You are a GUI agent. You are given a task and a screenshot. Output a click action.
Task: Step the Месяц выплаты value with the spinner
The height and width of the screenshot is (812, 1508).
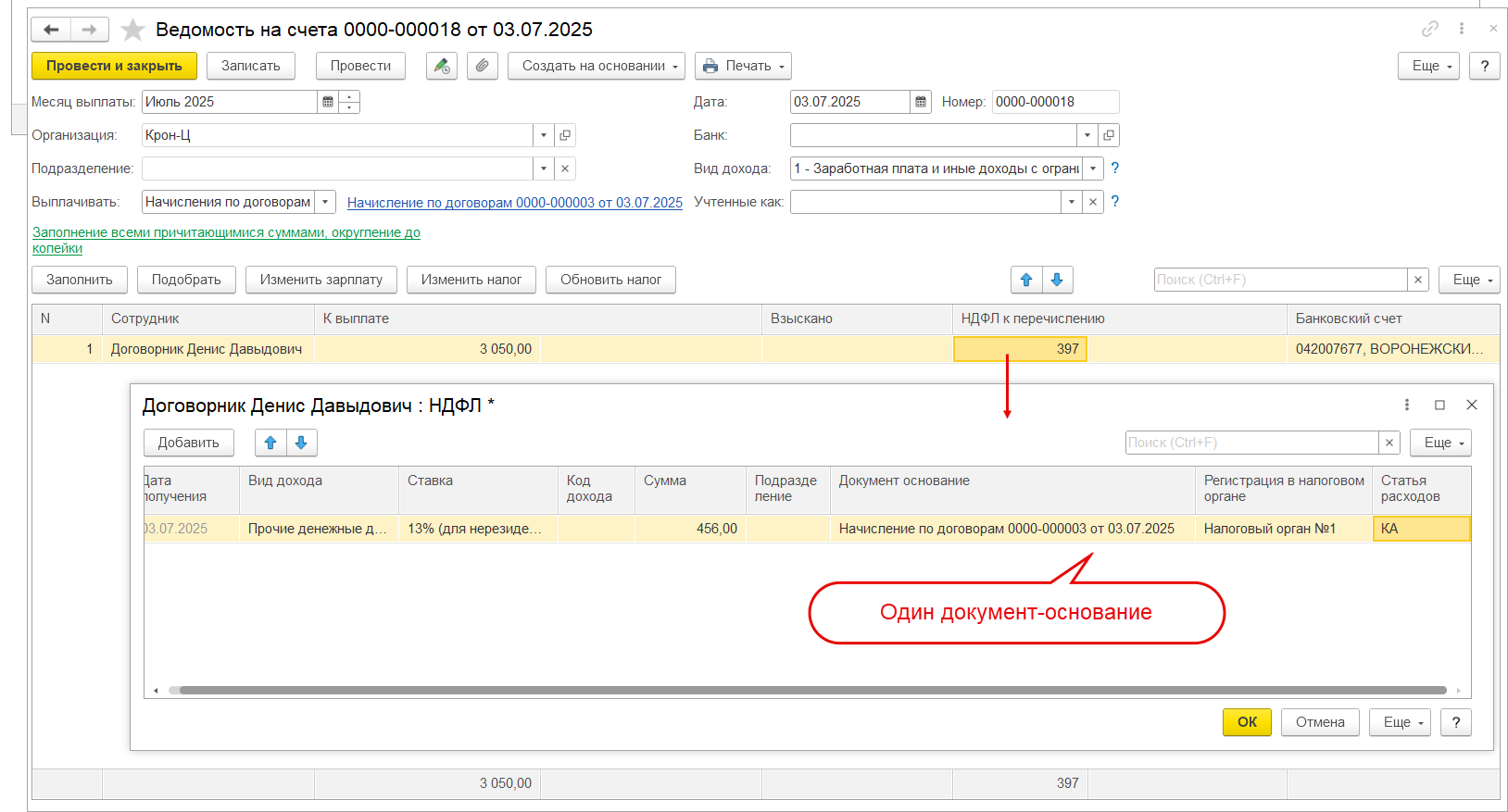[x=349, y=102]
